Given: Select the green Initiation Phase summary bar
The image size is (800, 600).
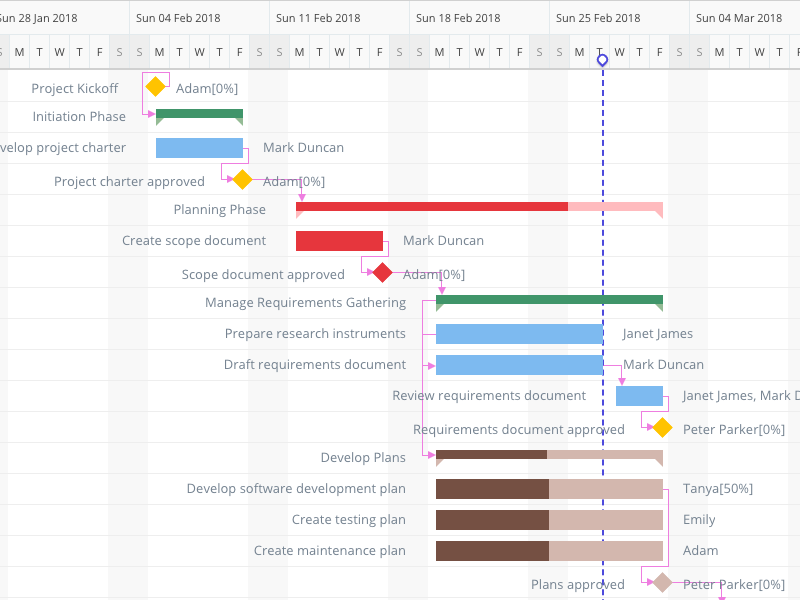Looking at the screenshot, I should 199,114.
